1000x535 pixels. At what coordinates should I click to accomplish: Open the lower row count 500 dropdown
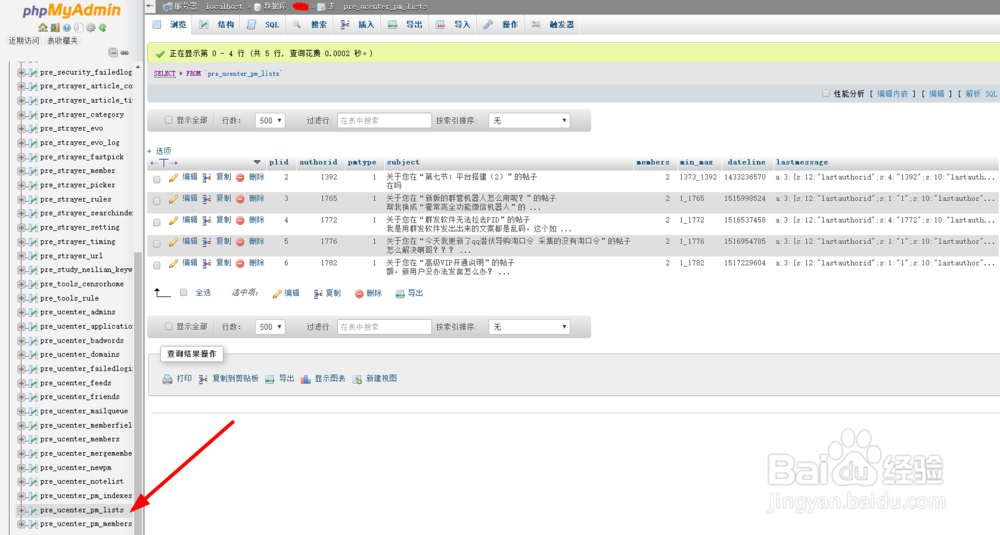point(270,327)
